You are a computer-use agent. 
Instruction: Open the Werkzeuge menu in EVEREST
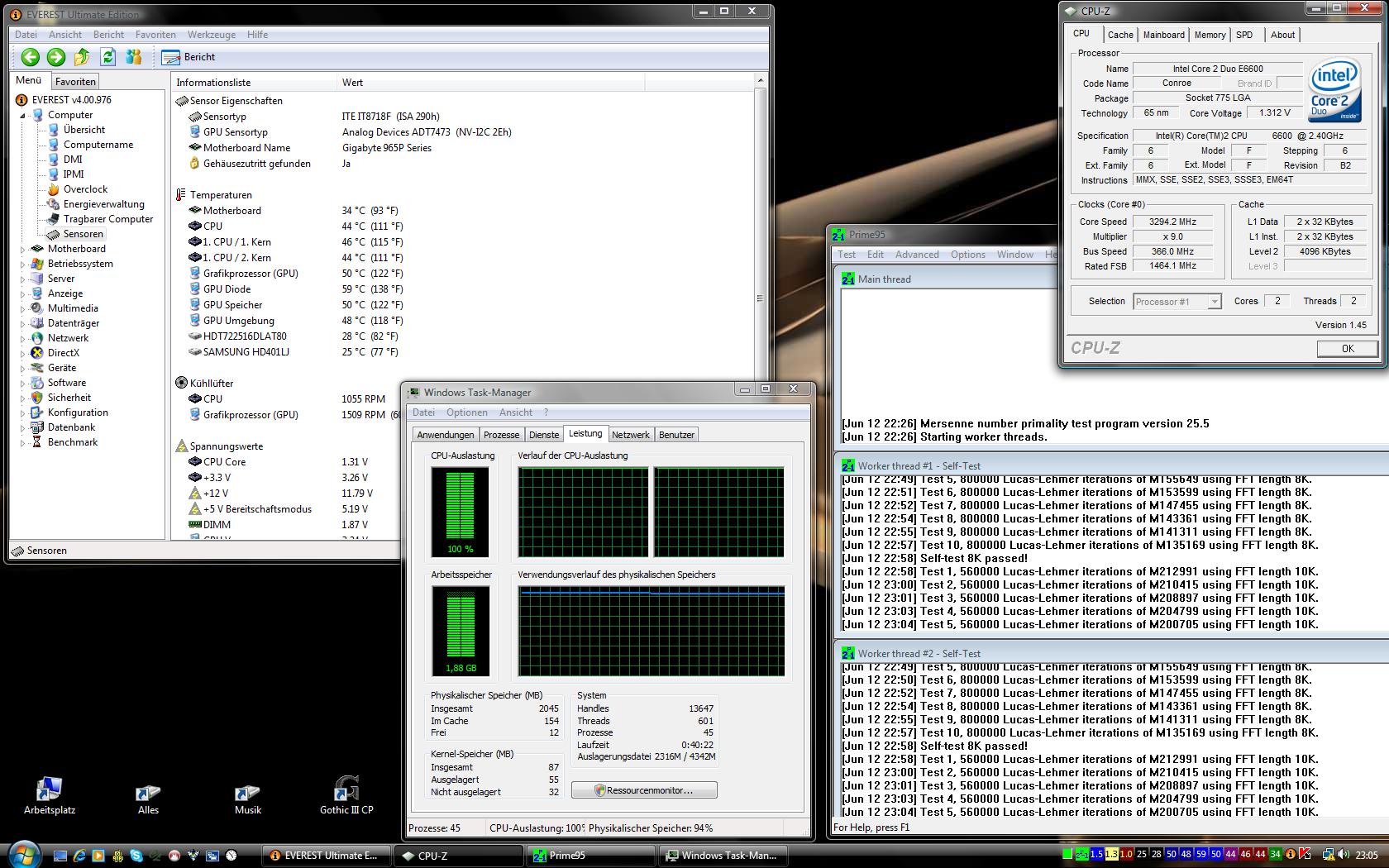tap(211, 35)
